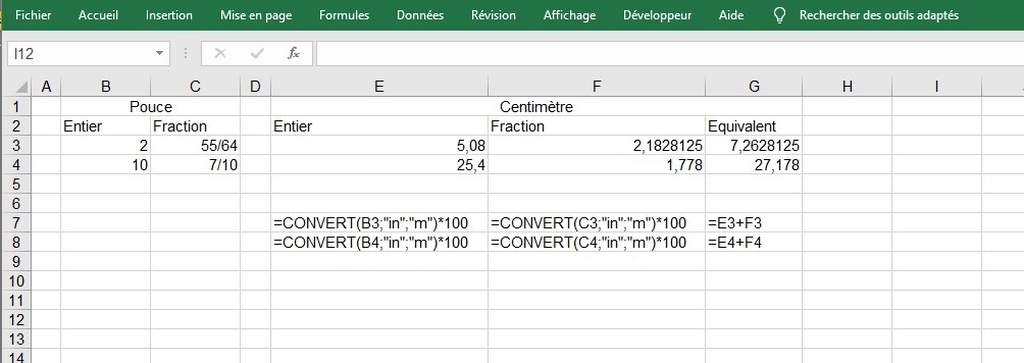Expand the Name Box dropdown arrow
This screenshot has height=363, width=1024.
[x=159, y=54]
